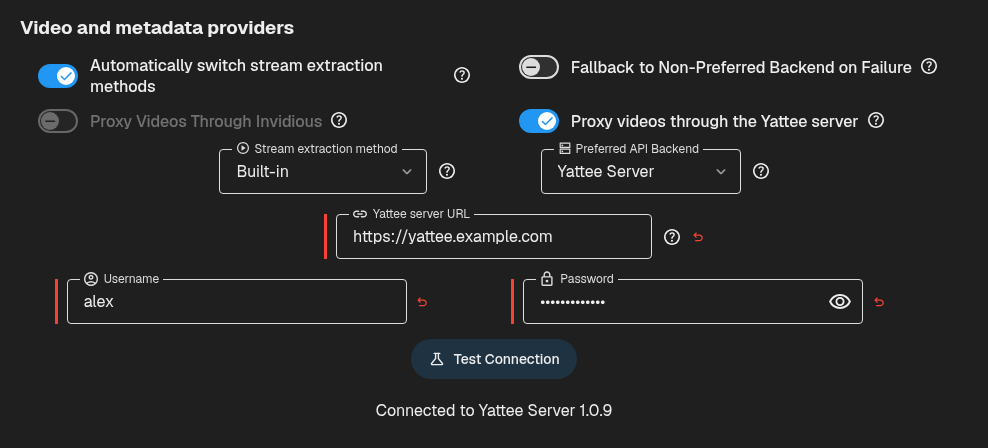Screen dimensions: 988x448
Task: Toggle automatic switching of stream extraction methods
Action: [58, 76]
